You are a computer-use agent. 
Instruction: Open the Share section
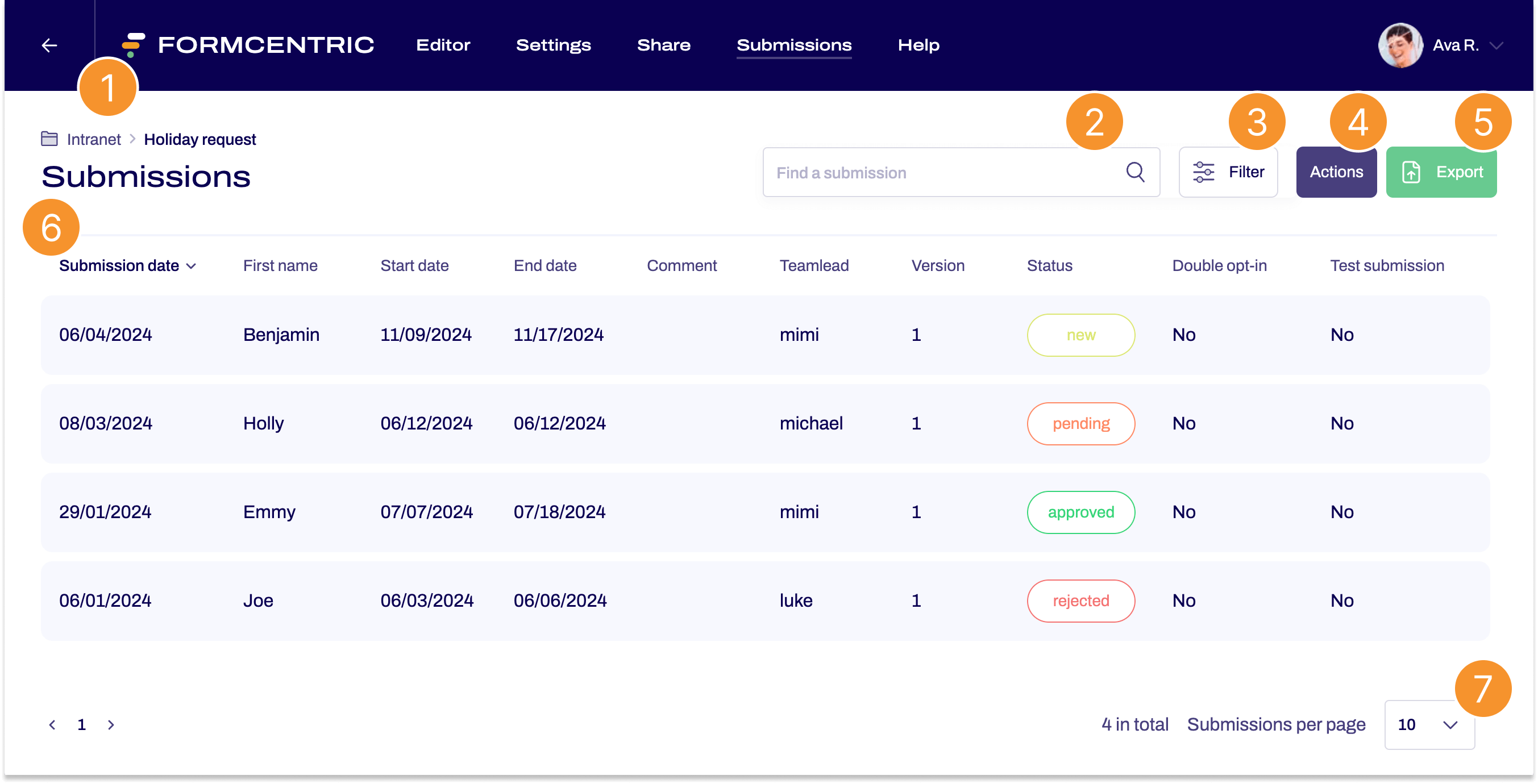point(664,45)
